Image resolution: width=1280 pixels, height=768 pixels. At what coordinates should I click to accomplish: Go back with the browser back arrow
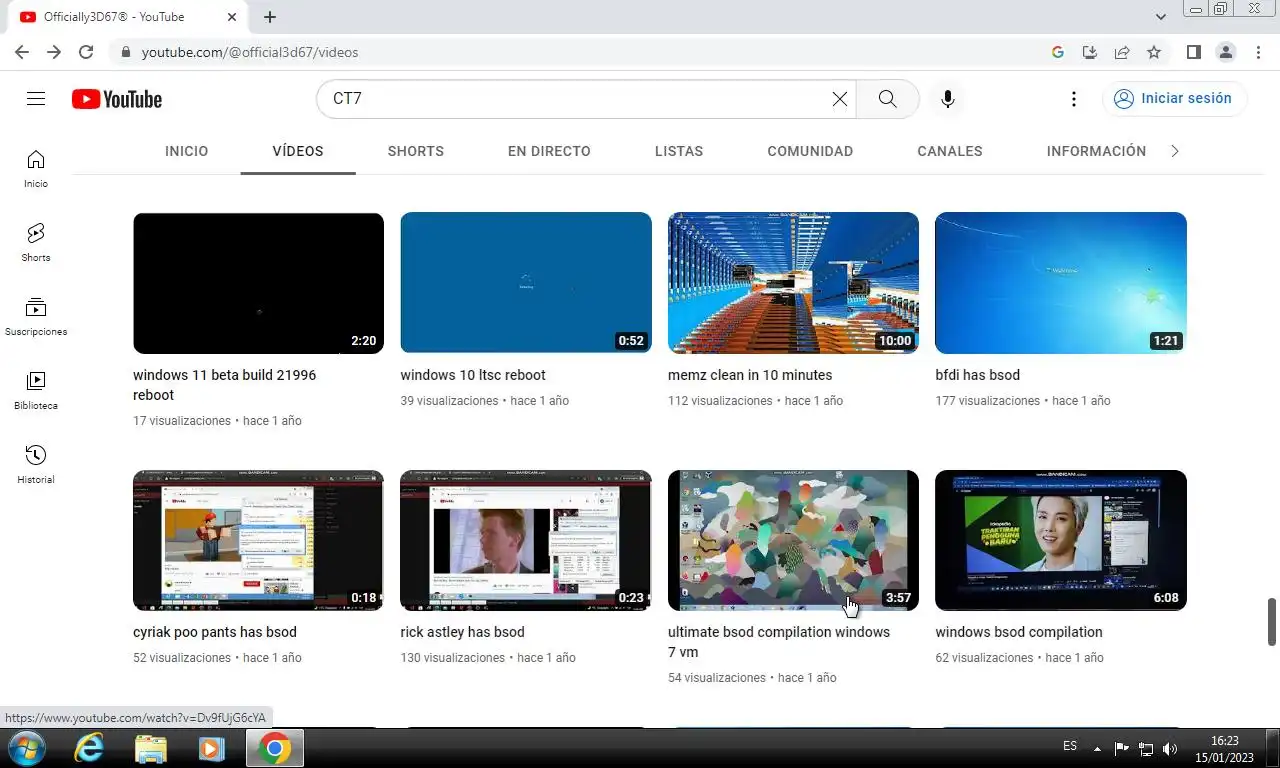coord(22,52)
